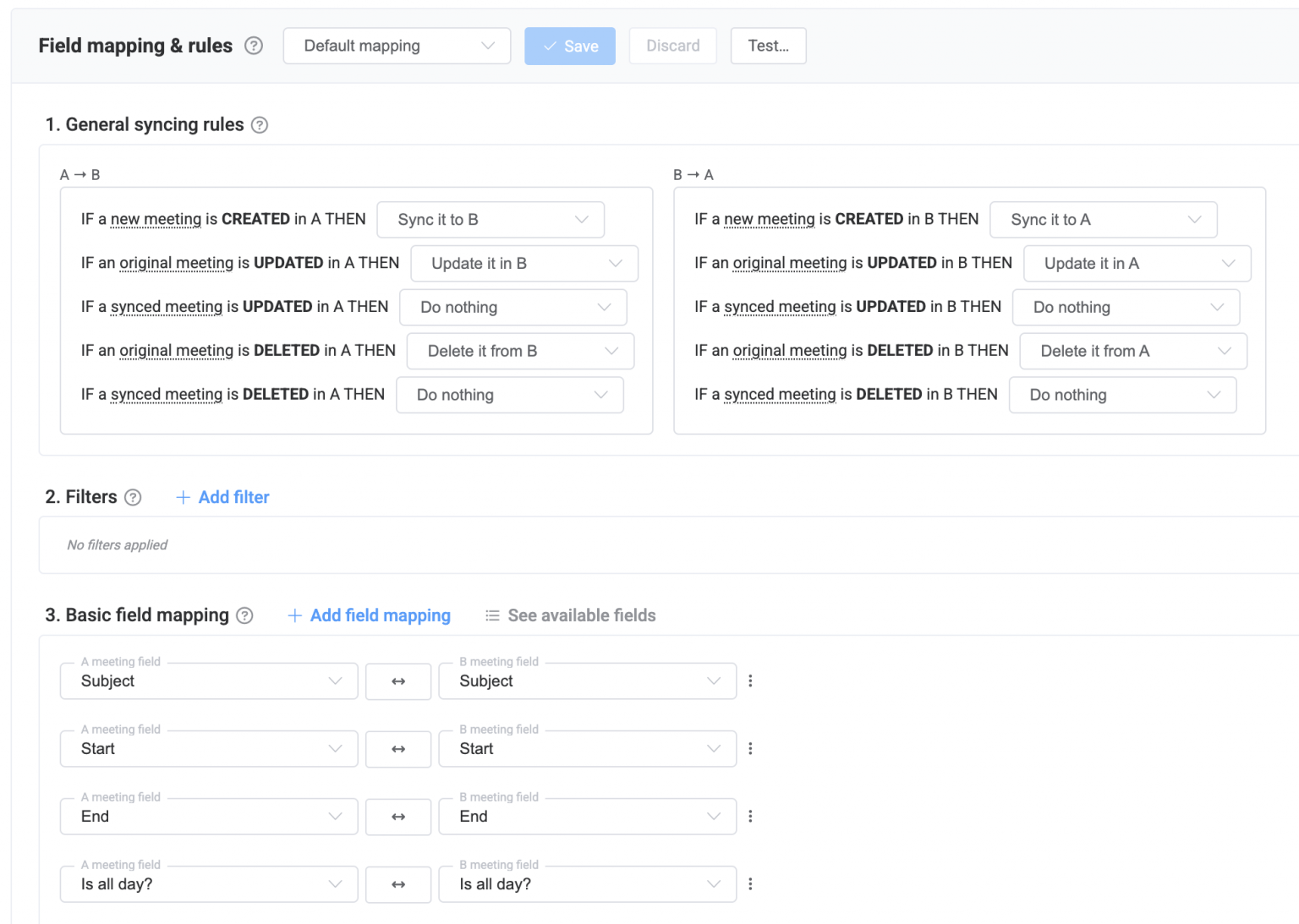This screenshot has height=924, width=1299.
Task: Open help for General syncing rules
Action: pyautogui.click(x=260, y=124)
